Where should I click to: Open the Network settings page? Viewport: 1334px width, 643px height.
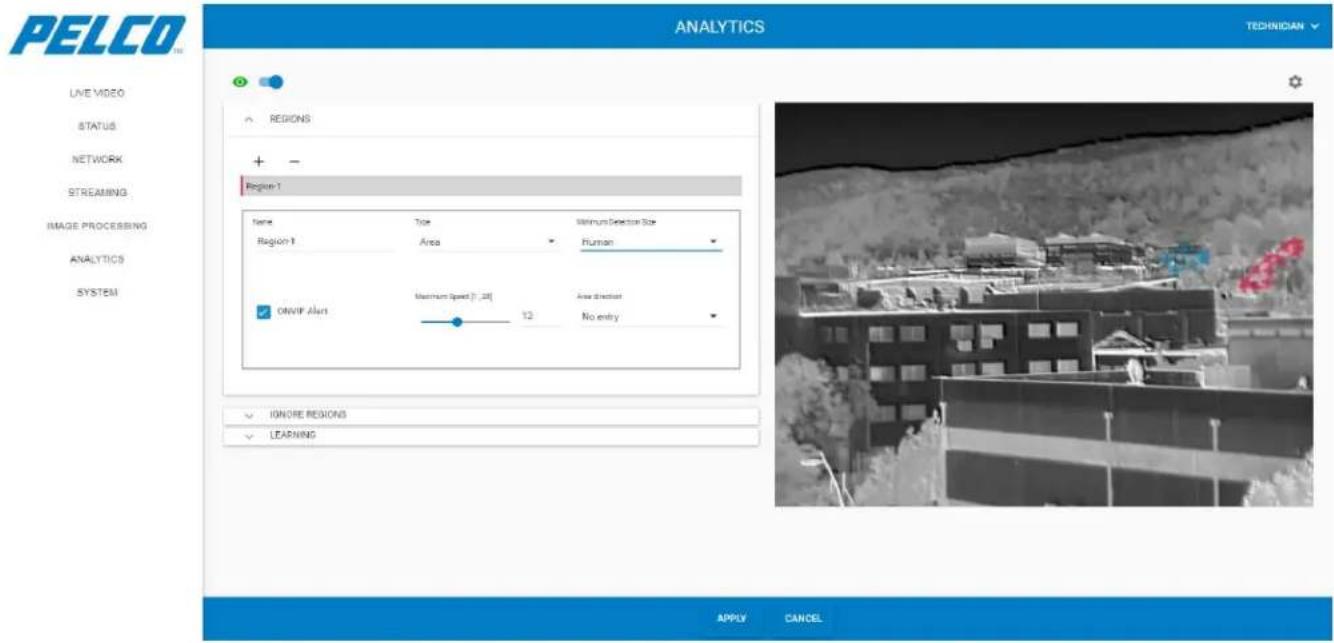(97, 159)
